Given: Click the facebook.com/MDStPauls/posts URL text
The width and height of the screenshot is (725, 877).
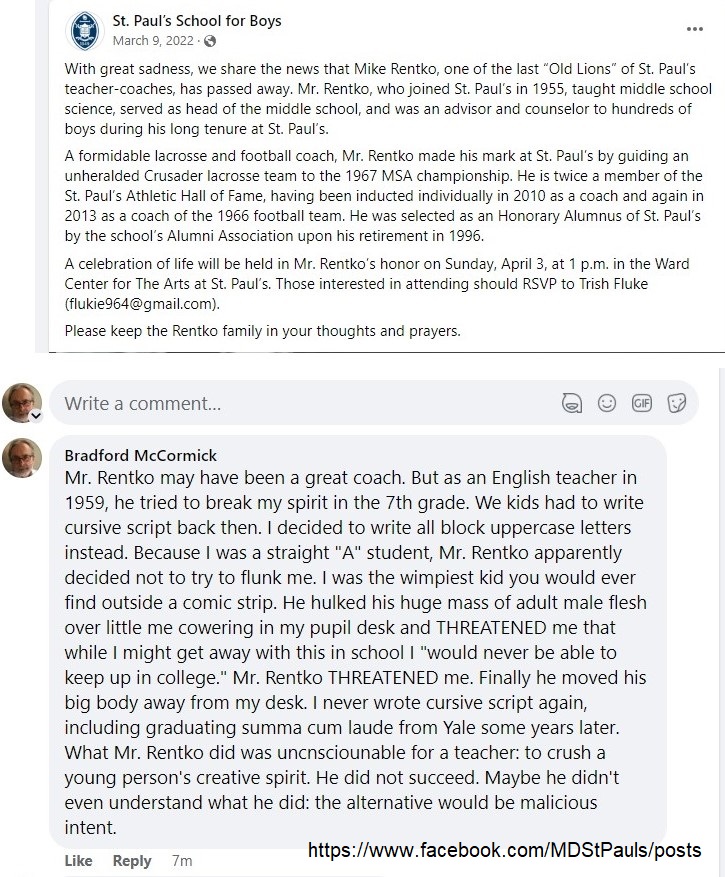Looking at the screenshot, I should pyautogui.click(x=505, y=850).
